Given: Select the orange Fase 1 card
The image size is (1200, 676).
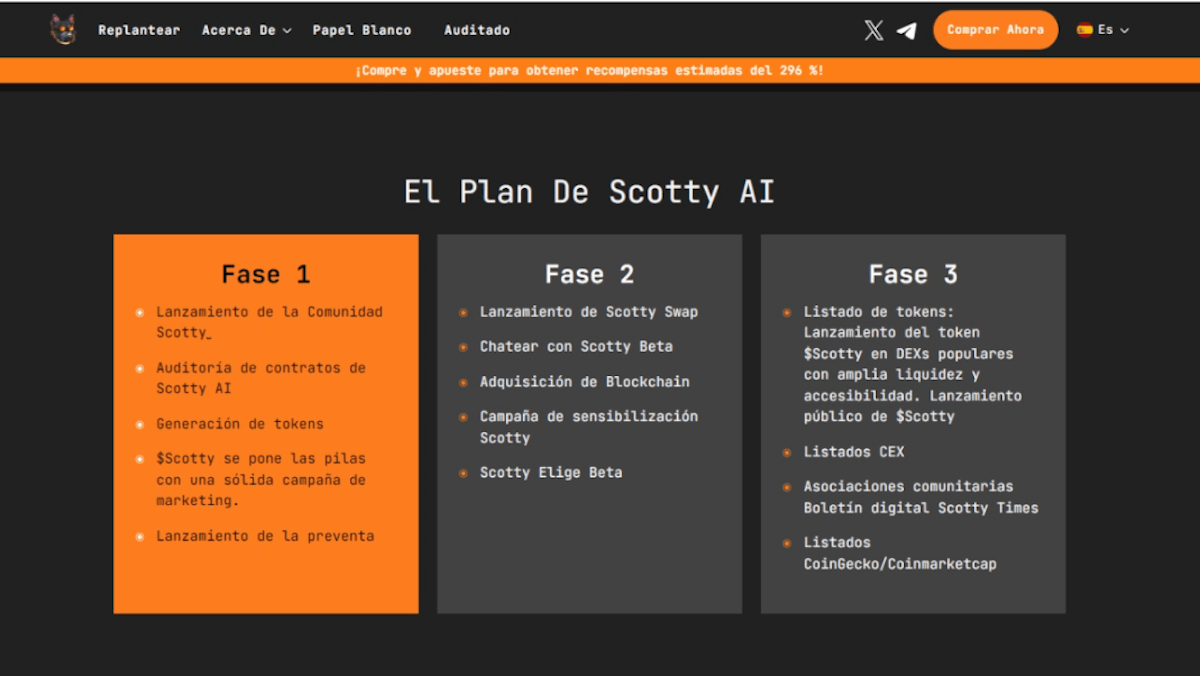Looking at the screenshot, I should tap(266, 424).
